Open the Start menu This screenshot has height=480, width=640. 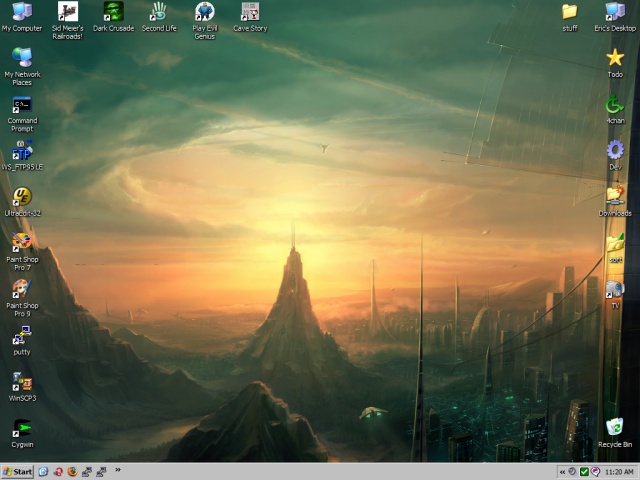[17, 472]
